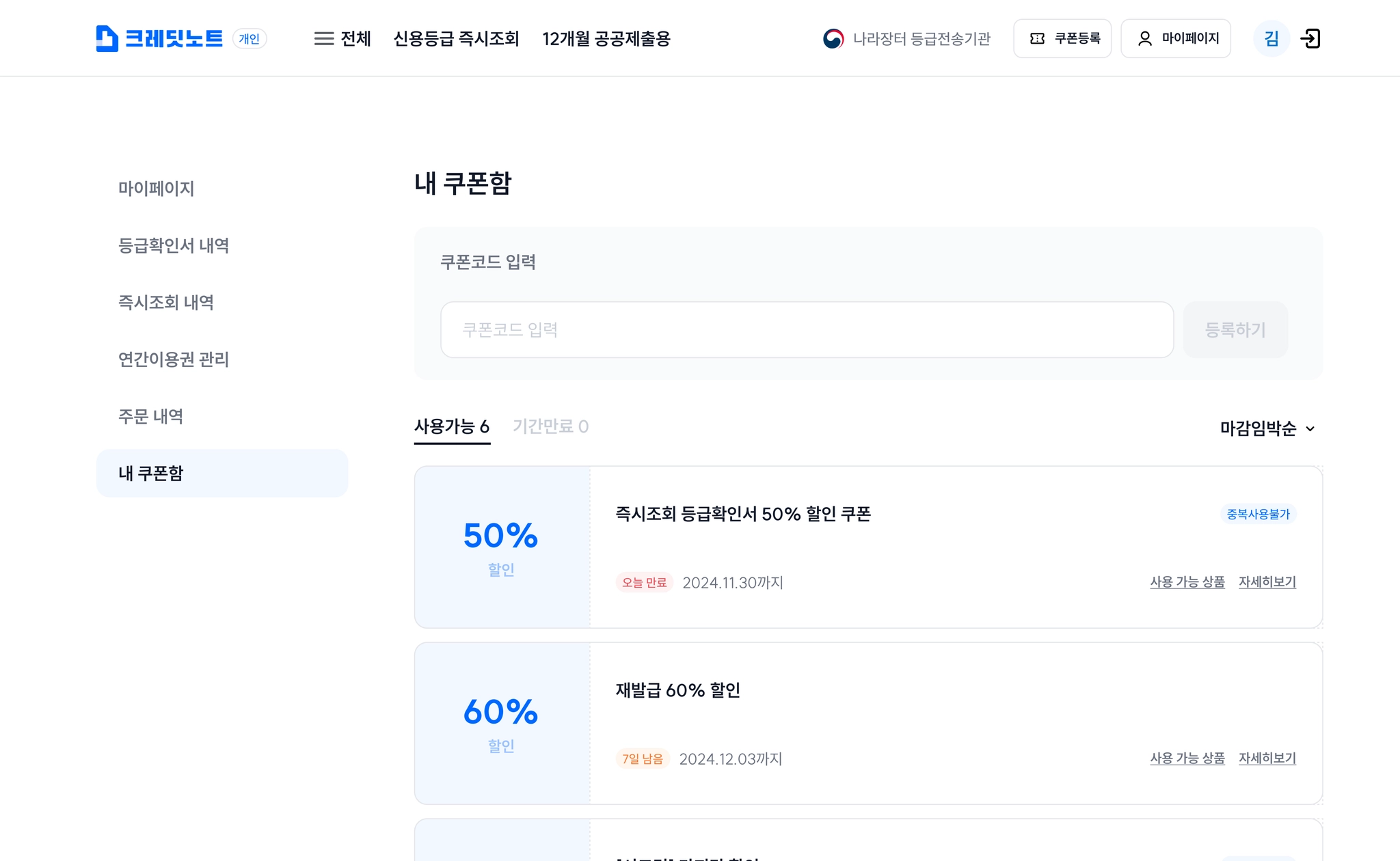Focus the 쿠폰코드 입력 text field

coord(807,330)
